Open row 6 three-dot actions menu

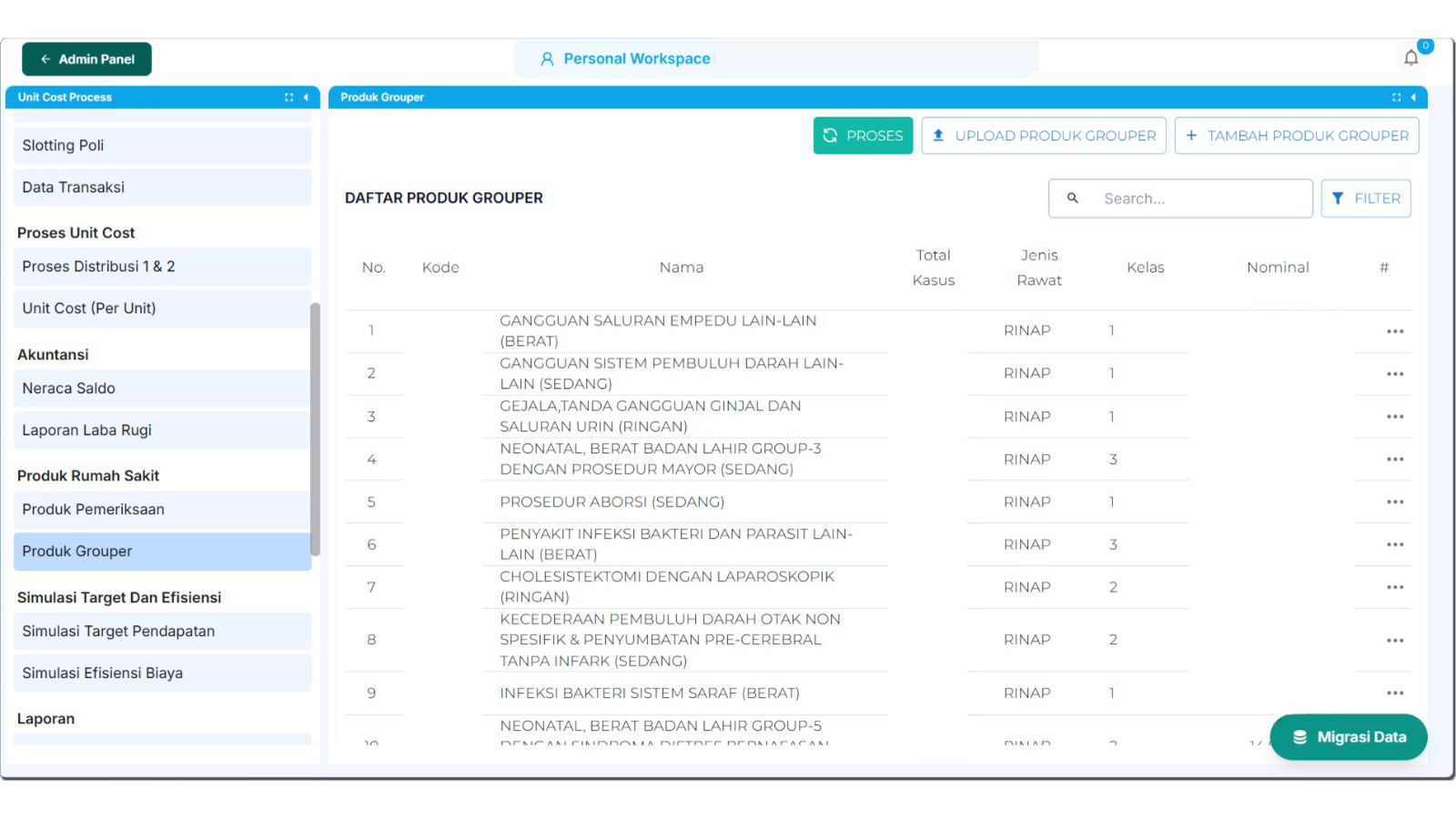pos(1395,545)
